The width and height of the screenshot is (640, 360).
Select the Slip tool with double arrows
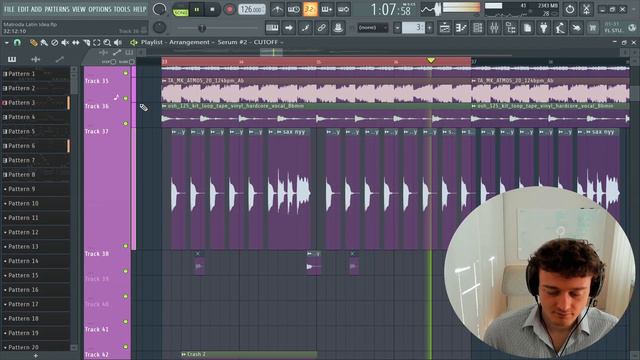tap(76, 42)
